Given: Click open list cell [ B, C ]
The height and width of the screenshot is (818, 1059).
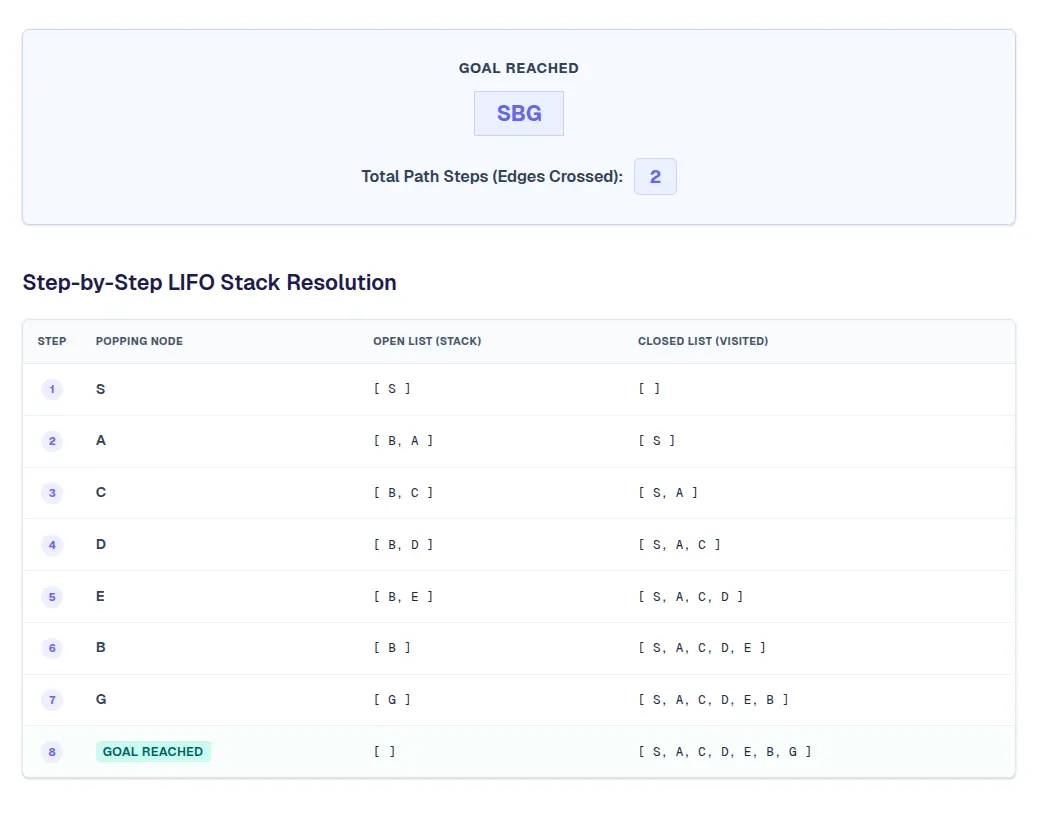Looking at the screenshot, I should click(x=403, y=493).
